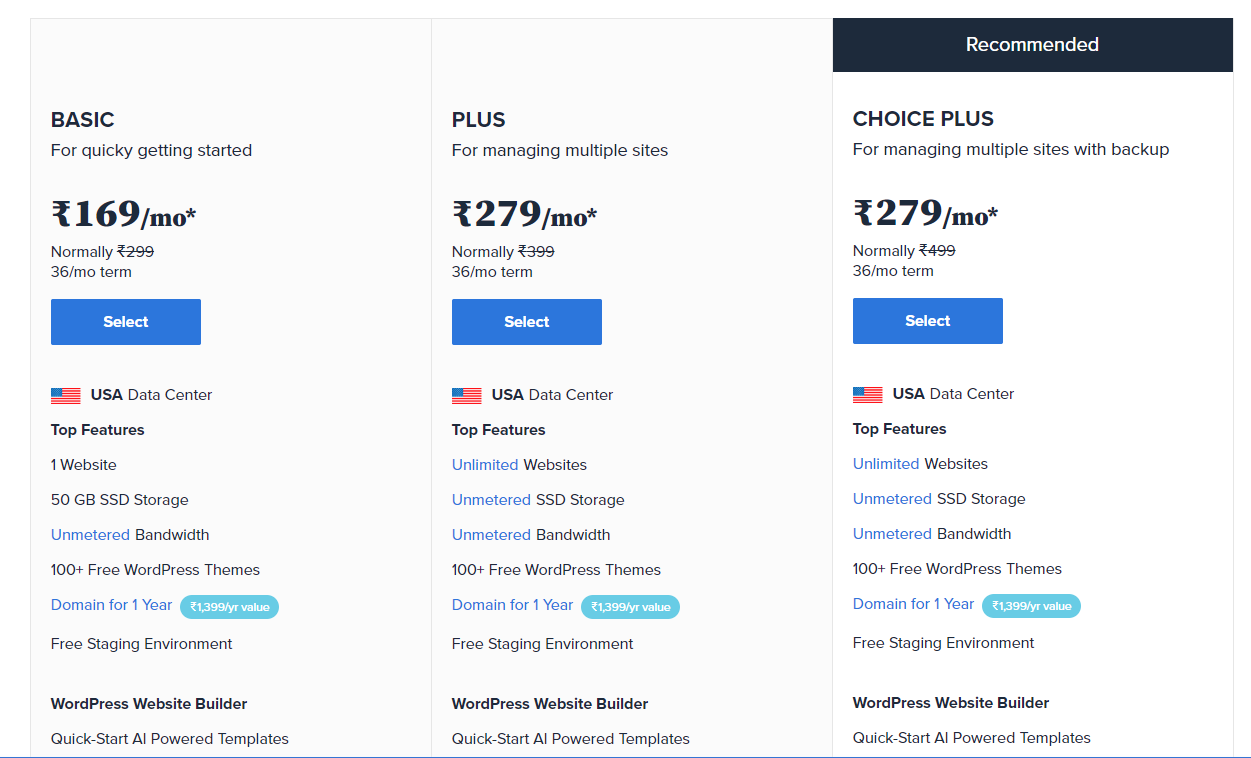Open Unmetered SSD Storage link in CHOICE PLUS
The image size is (1251, 758).
(x=892, y=499)
